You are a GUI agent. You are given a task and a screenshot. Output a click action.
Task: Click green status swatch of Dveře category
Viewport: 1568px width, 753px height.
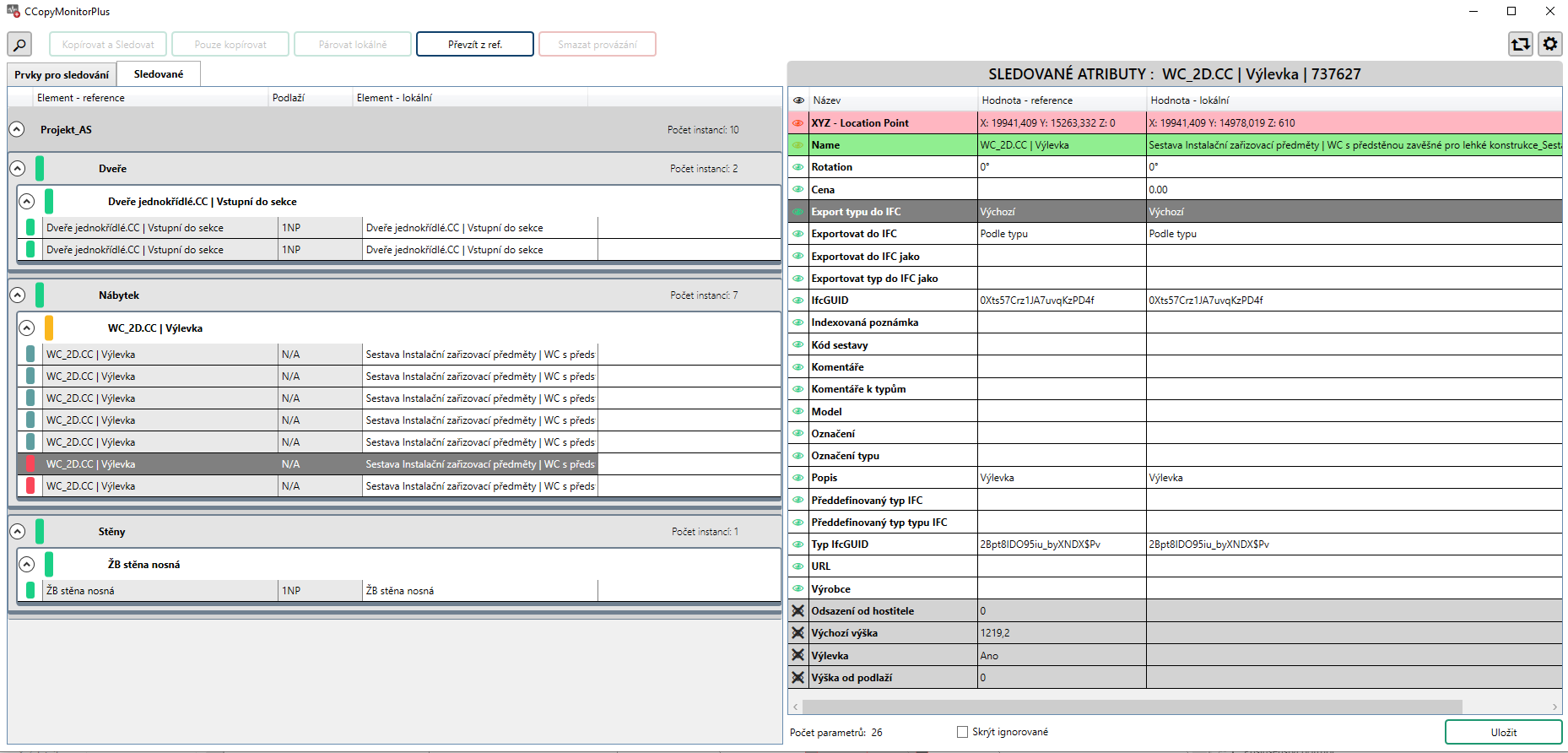coord(40,169)
